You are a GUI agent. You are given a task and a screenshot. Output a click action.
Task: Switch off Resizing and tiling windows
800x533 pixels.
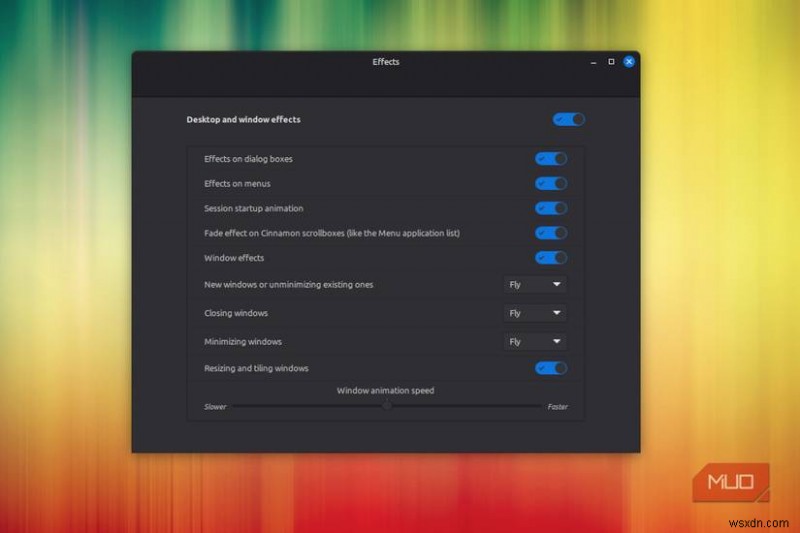coord(551,368)
